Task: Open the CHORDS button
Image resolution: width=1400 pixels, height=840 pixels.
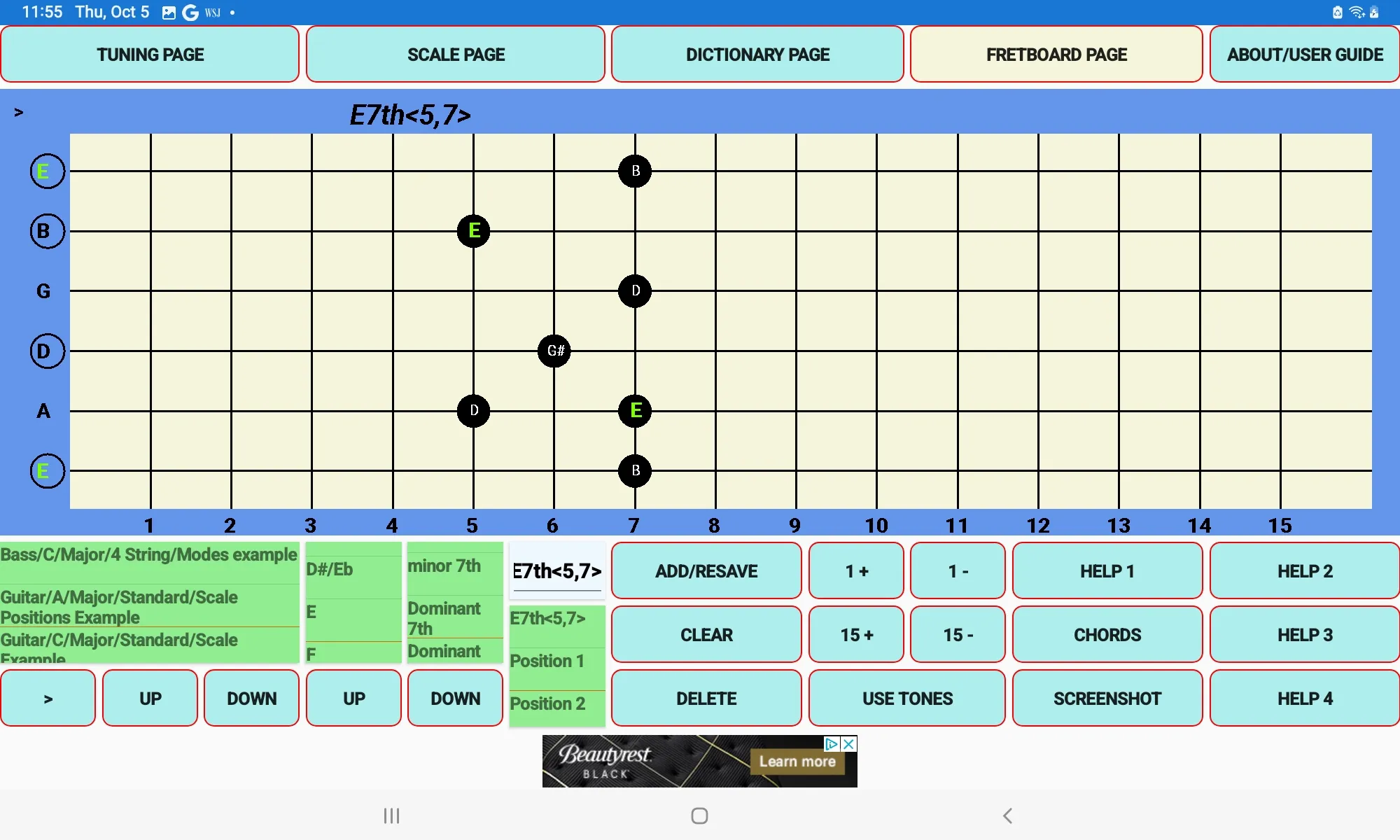Action: [x=1107, y=634]
